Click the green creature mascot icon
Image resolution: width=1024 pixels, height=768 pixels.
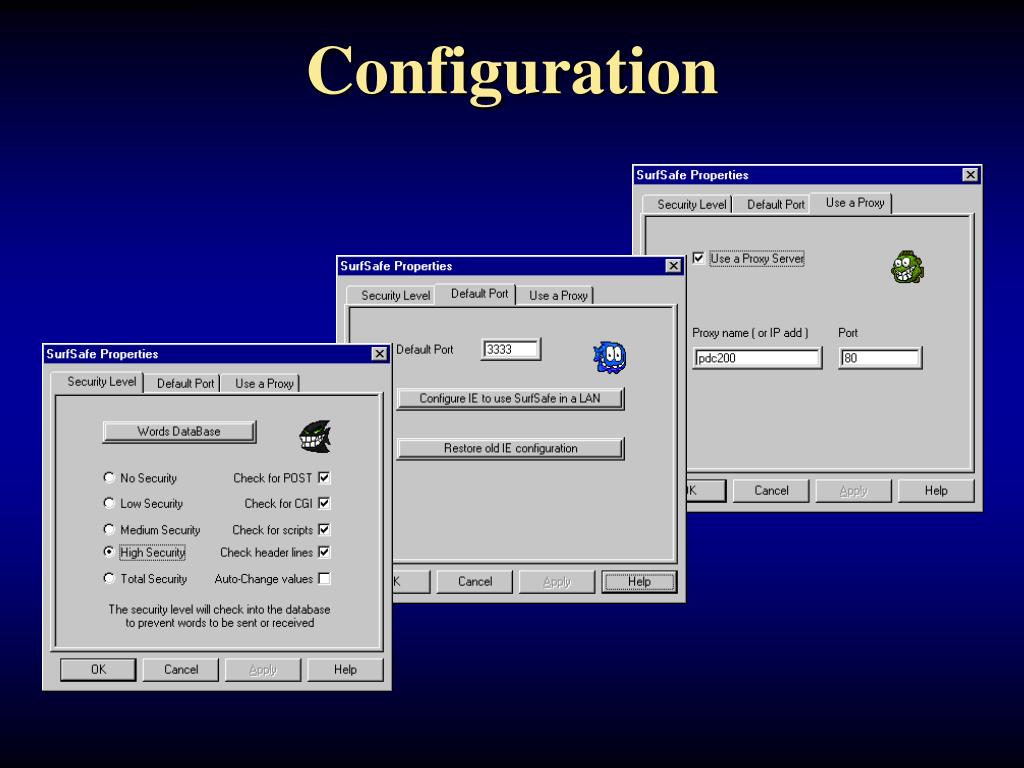(908, 267)
